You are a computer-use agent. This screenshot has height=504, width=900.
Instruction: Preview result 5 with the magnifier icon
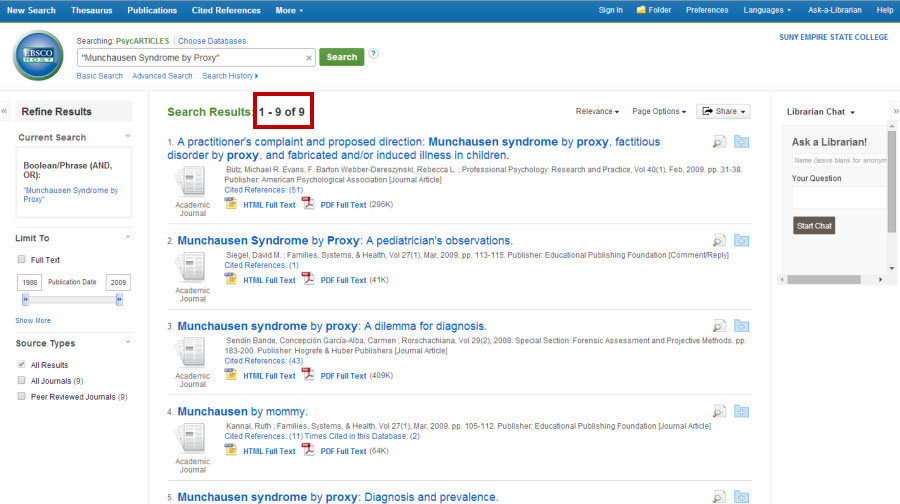719,497
